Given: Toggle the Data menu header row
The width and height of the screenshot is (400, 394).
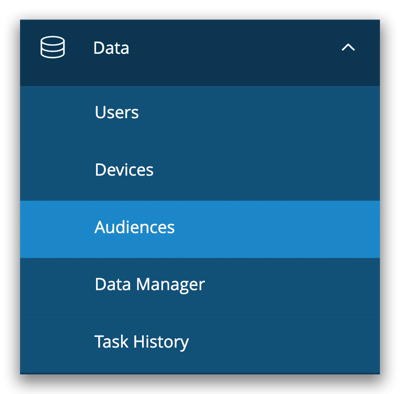Looking at the screenshot, I should (200, 53).
